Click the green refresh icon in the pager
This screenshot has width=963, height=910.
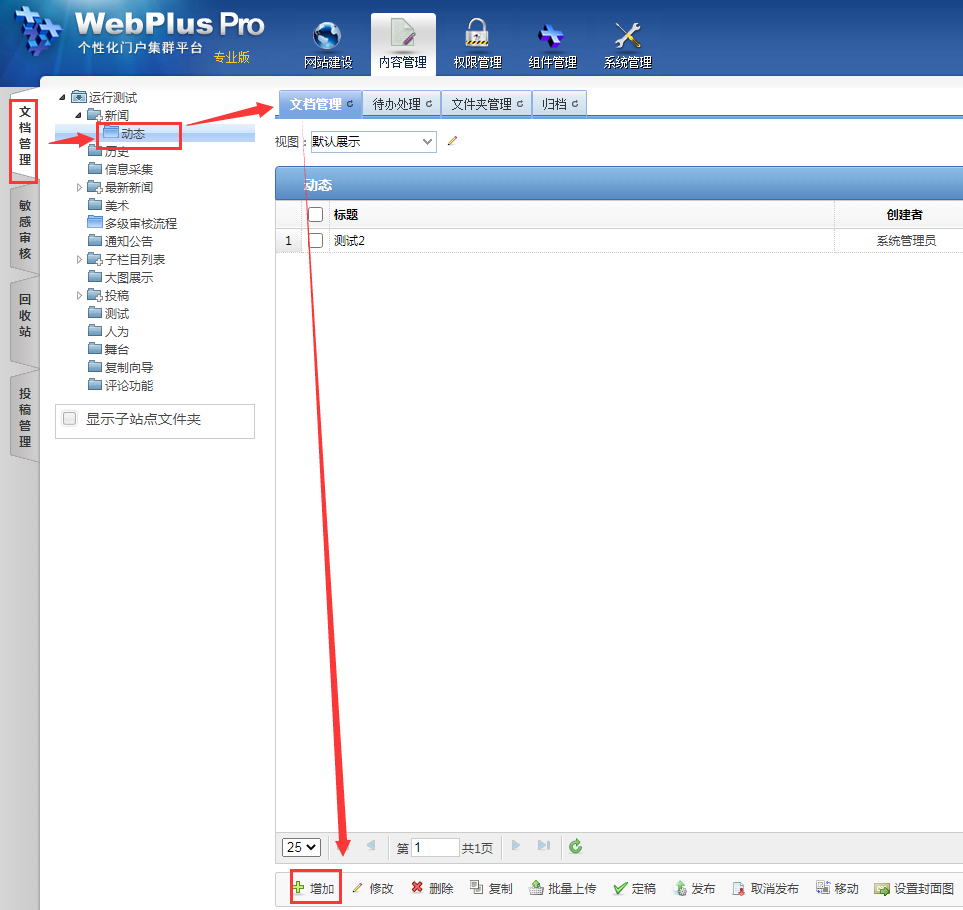(x=576, y=847)
